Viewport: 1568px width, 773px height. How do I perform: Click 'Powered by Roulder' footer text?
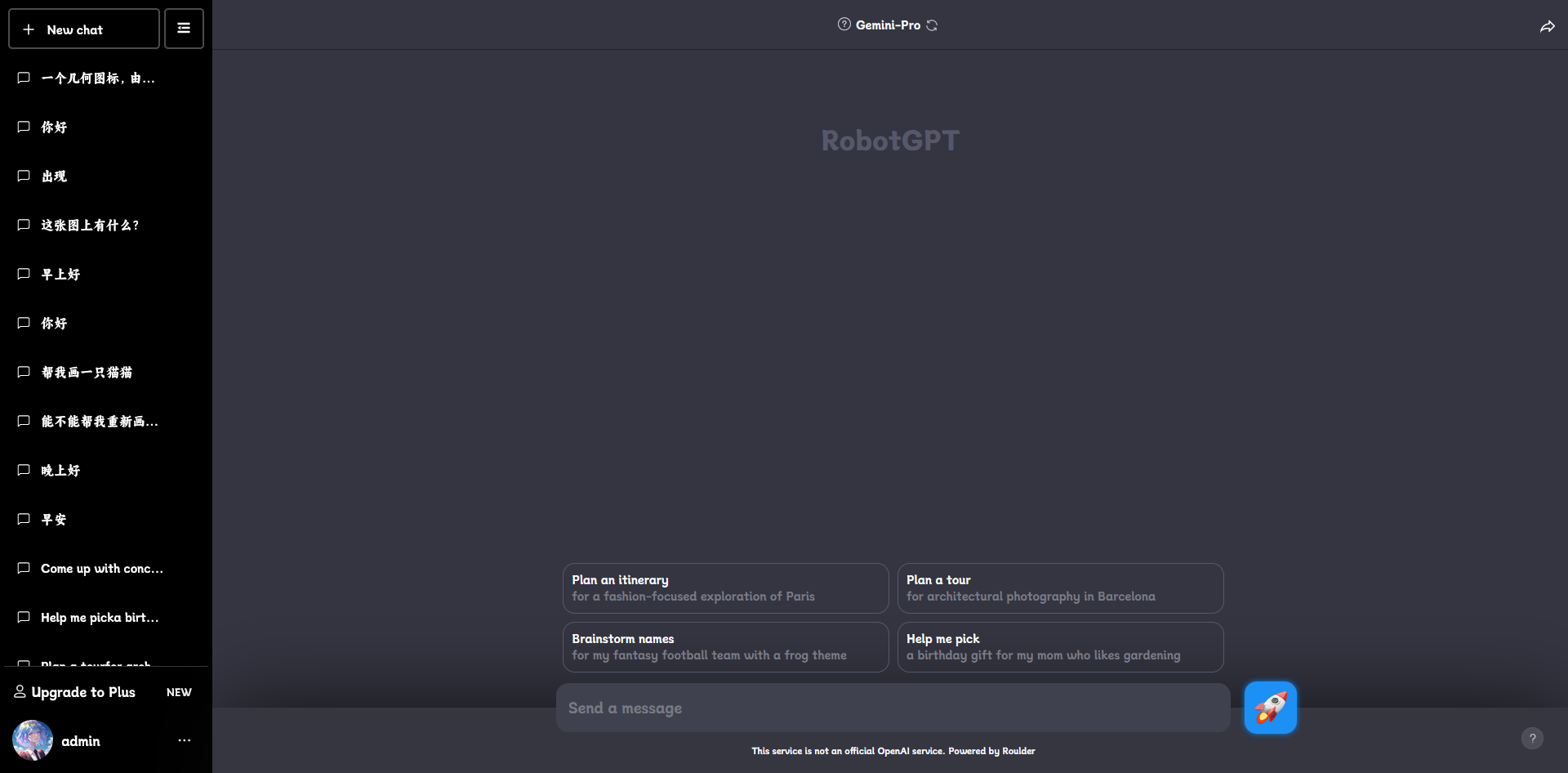point(991,751)
